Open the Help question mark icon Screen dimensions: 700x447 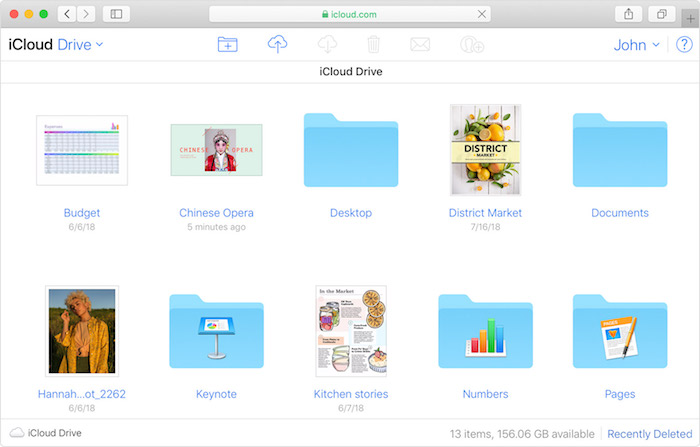pos(684,44)
